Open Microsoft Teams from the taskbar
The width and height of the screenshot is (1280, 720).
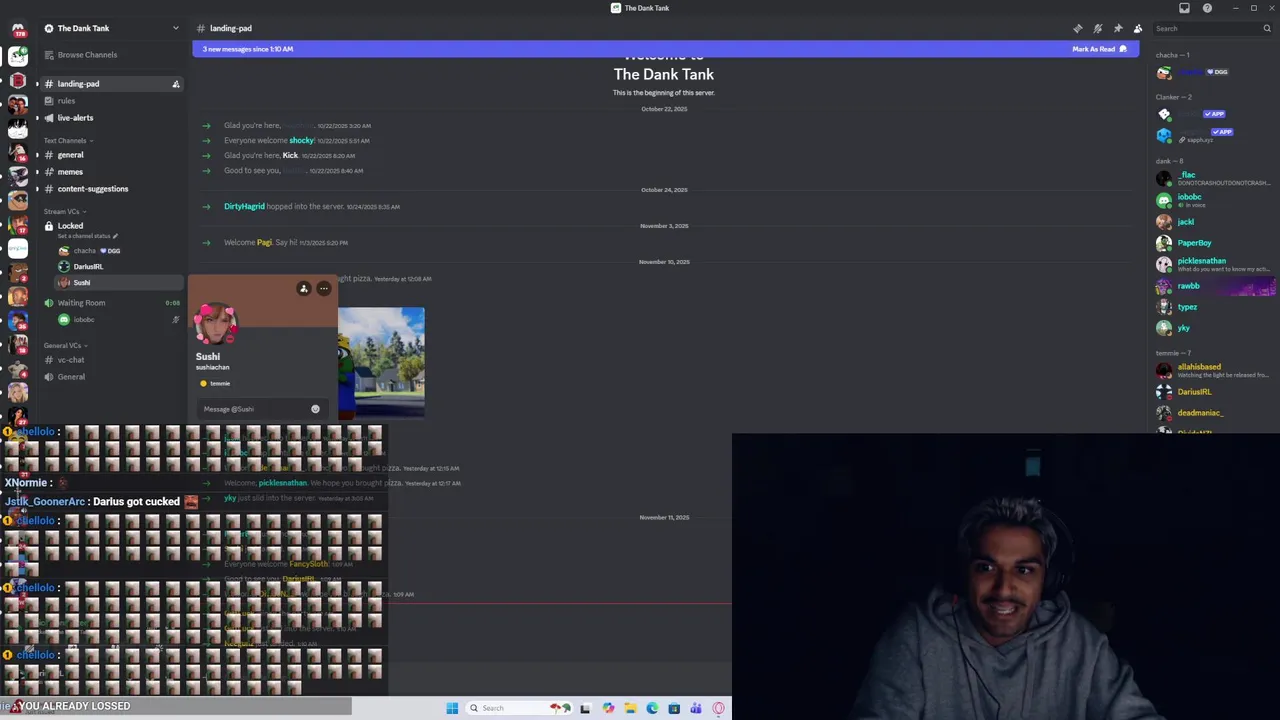696,708
